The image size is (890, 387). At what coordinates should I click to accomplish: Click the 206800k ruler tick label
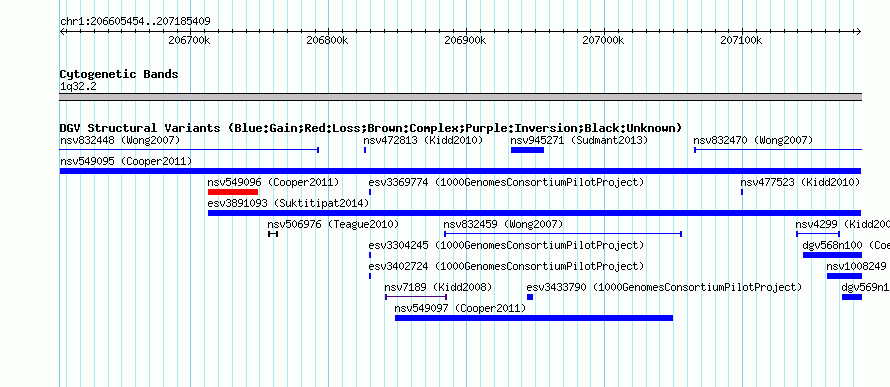click(x=327, y=41)
